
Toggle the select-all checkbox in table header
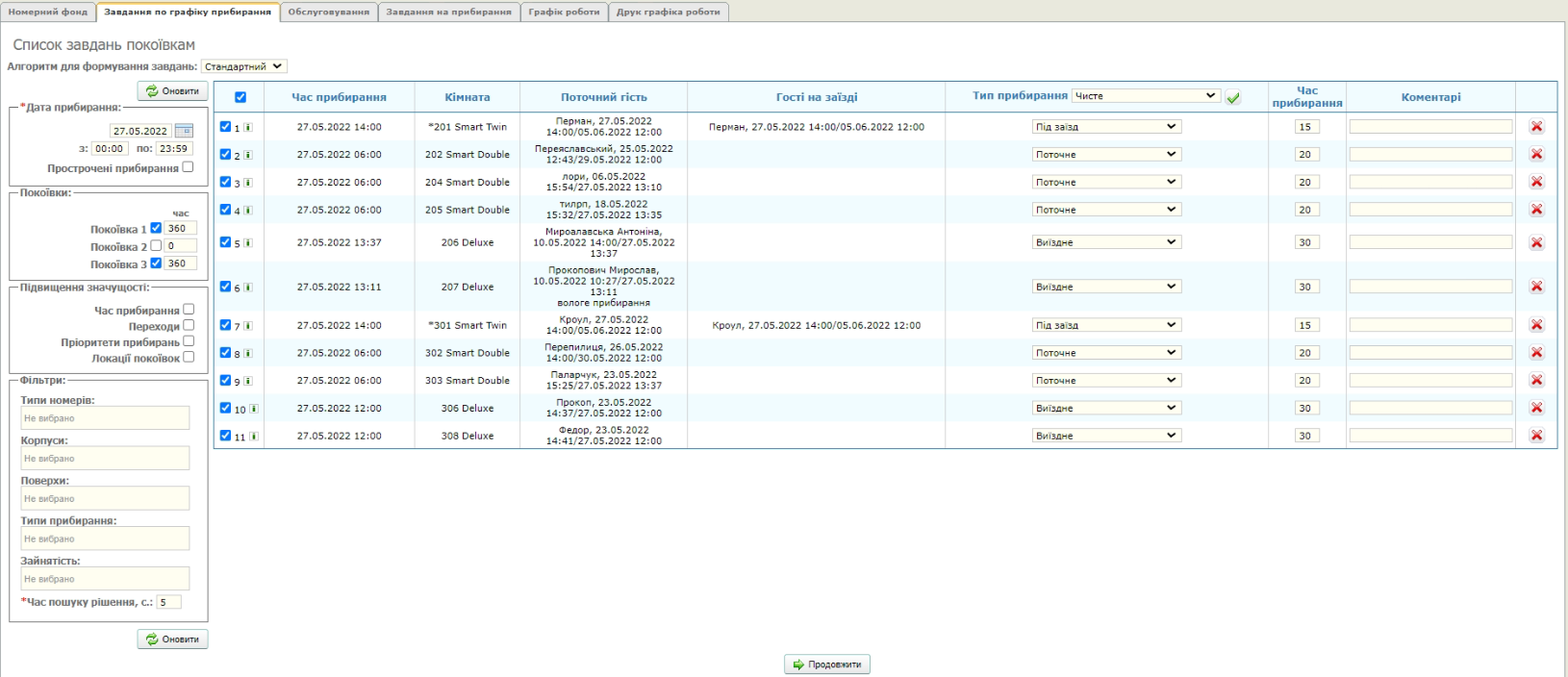[240, 97]
